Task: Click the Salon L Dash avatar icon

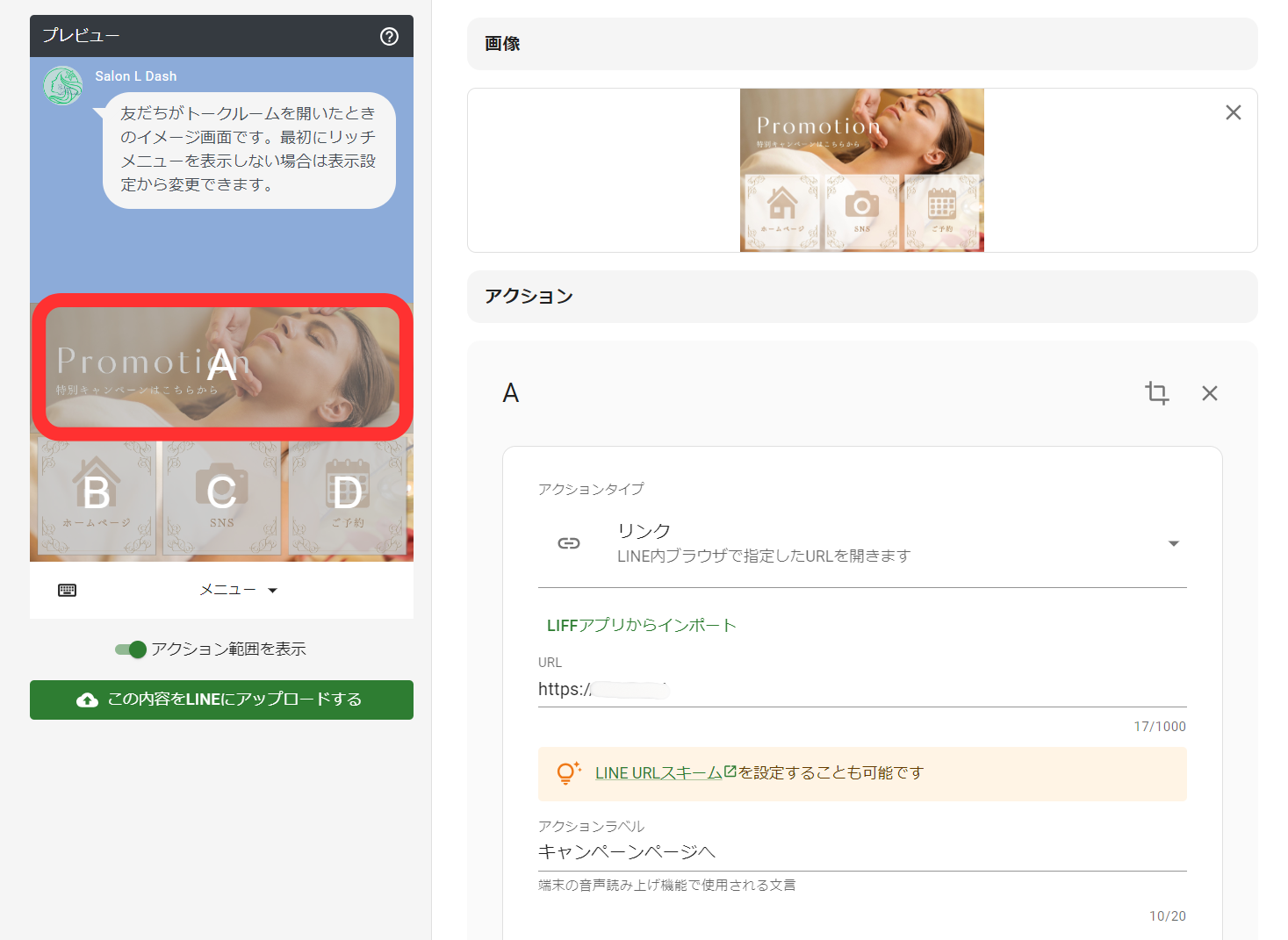Action: 62,85
